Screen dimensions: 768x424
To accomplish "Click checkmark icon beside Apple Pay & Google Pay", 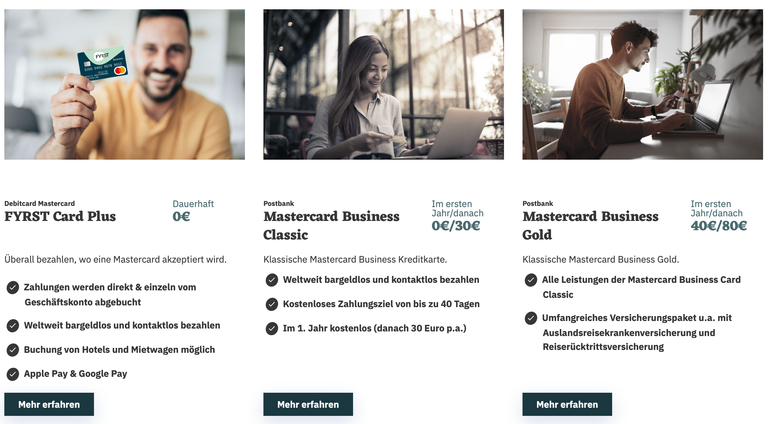I will point(13,374).
